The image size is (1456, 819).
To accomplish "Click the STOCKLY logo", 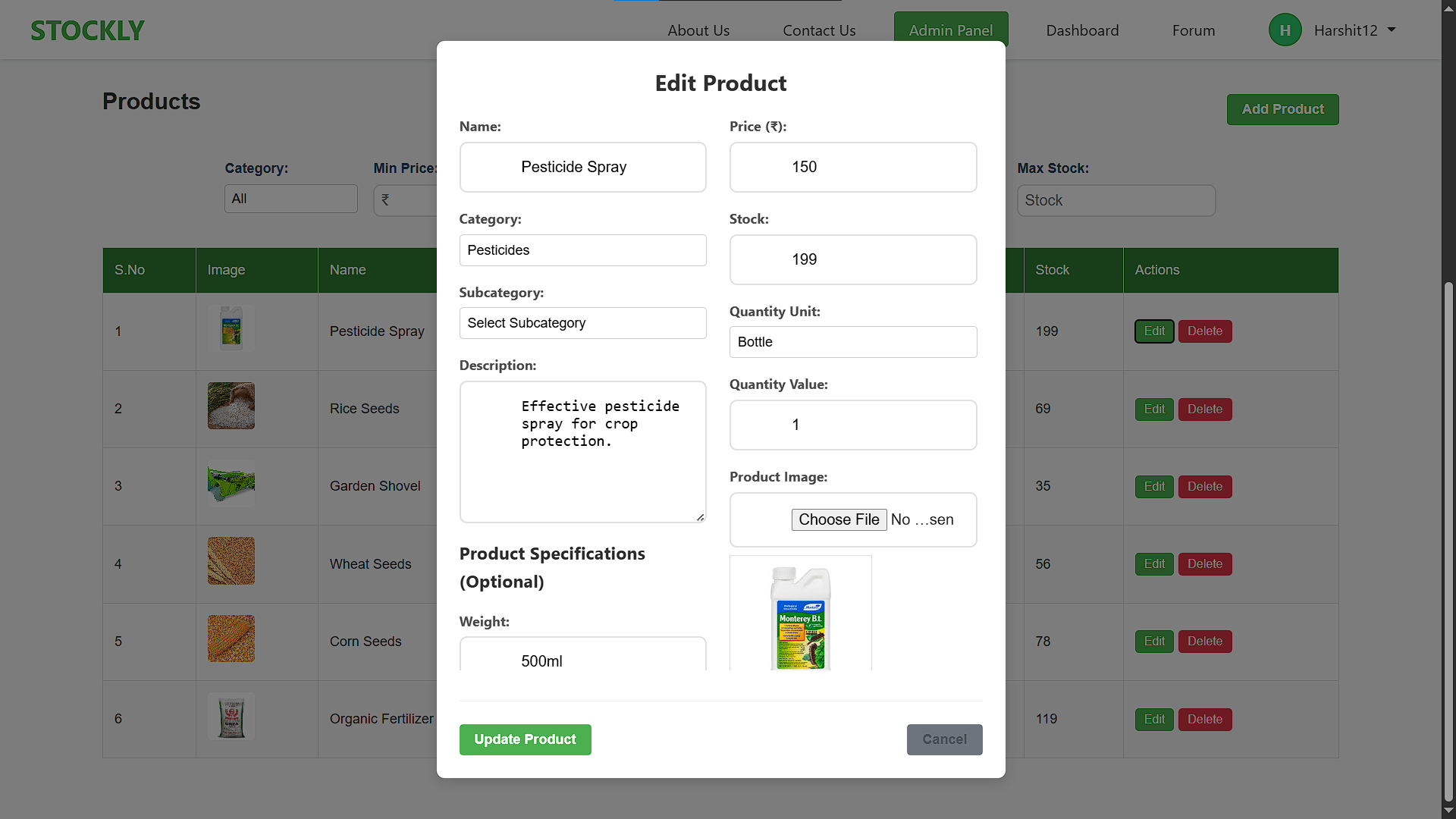I will pos(87,30).
